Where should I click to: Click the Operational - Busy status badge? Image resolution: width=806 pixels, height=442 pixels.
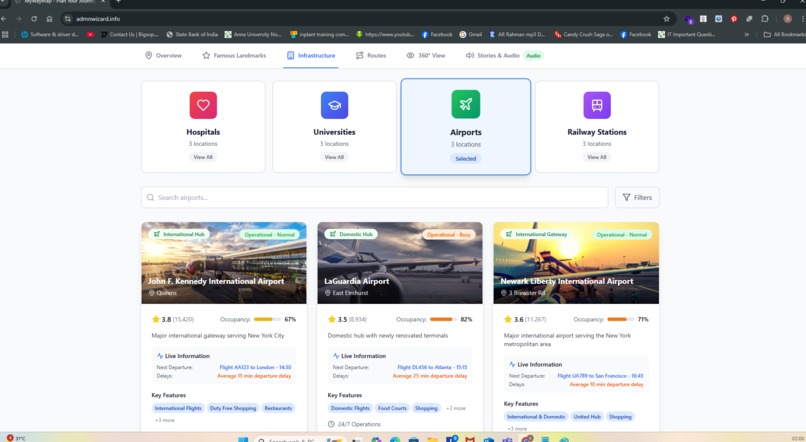pos(449,235)
